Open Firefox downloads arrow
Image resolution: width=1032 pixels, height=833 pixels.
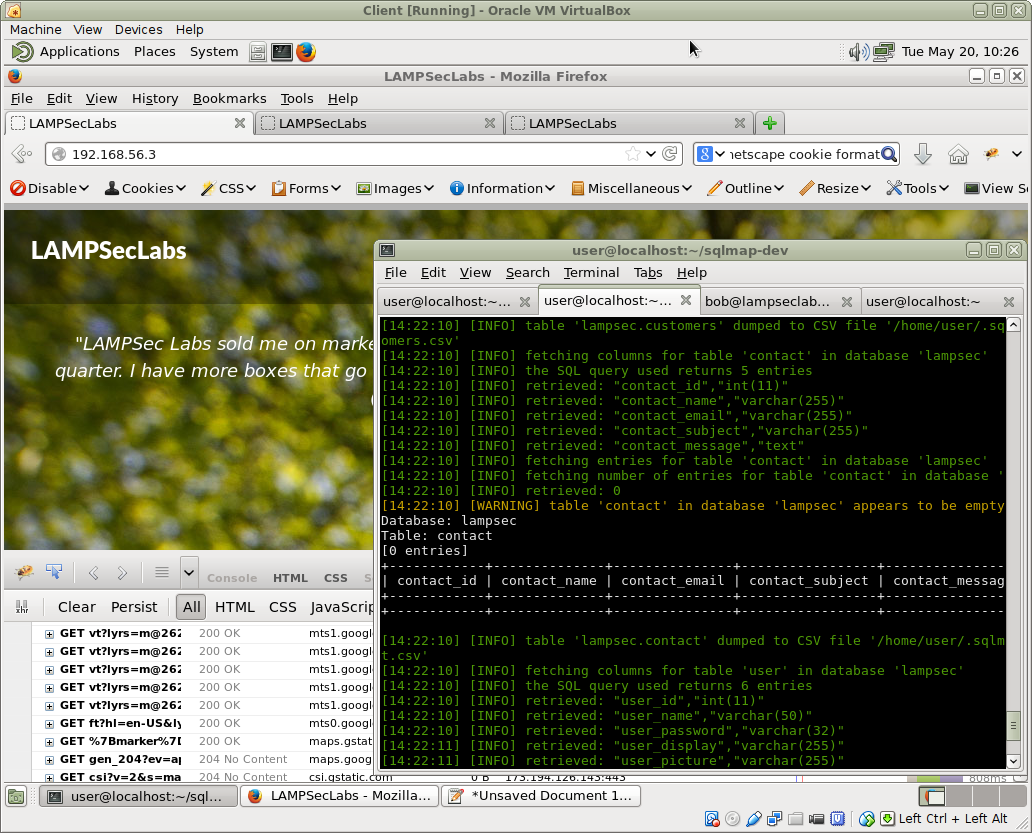coord(923,154)
